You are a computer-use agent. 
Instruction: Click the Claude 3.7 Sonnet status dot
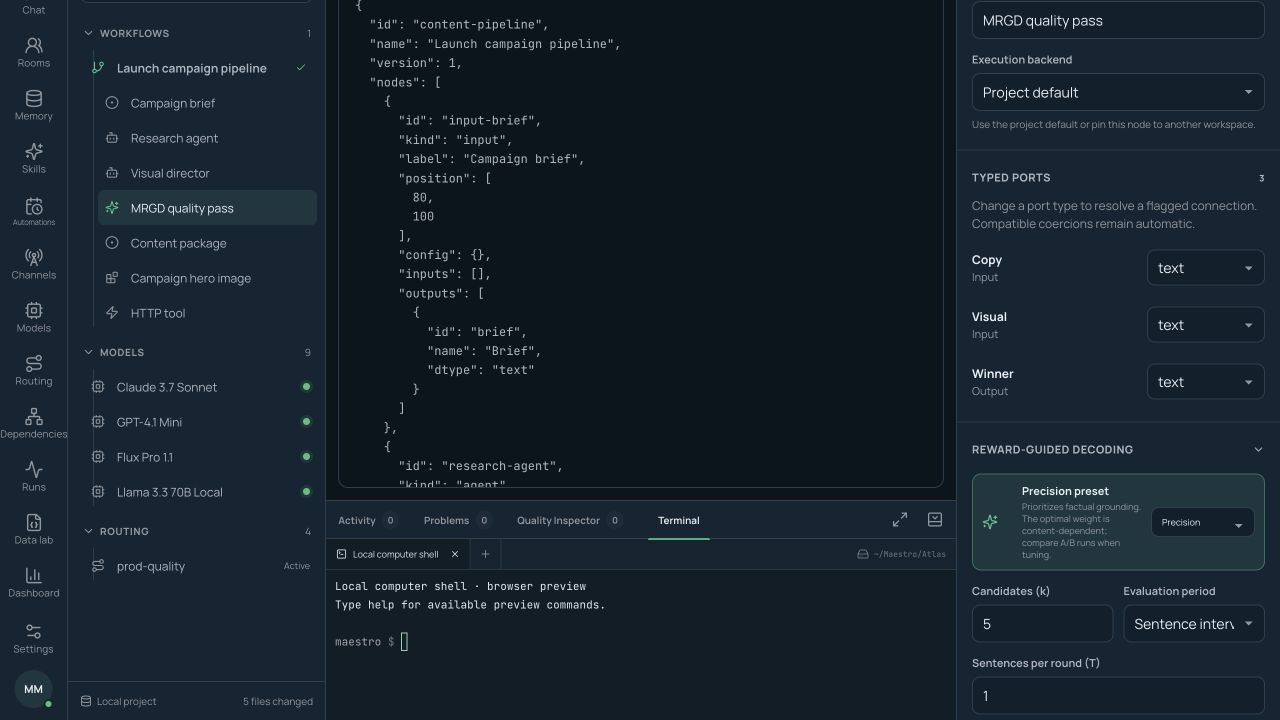(306, 387)
